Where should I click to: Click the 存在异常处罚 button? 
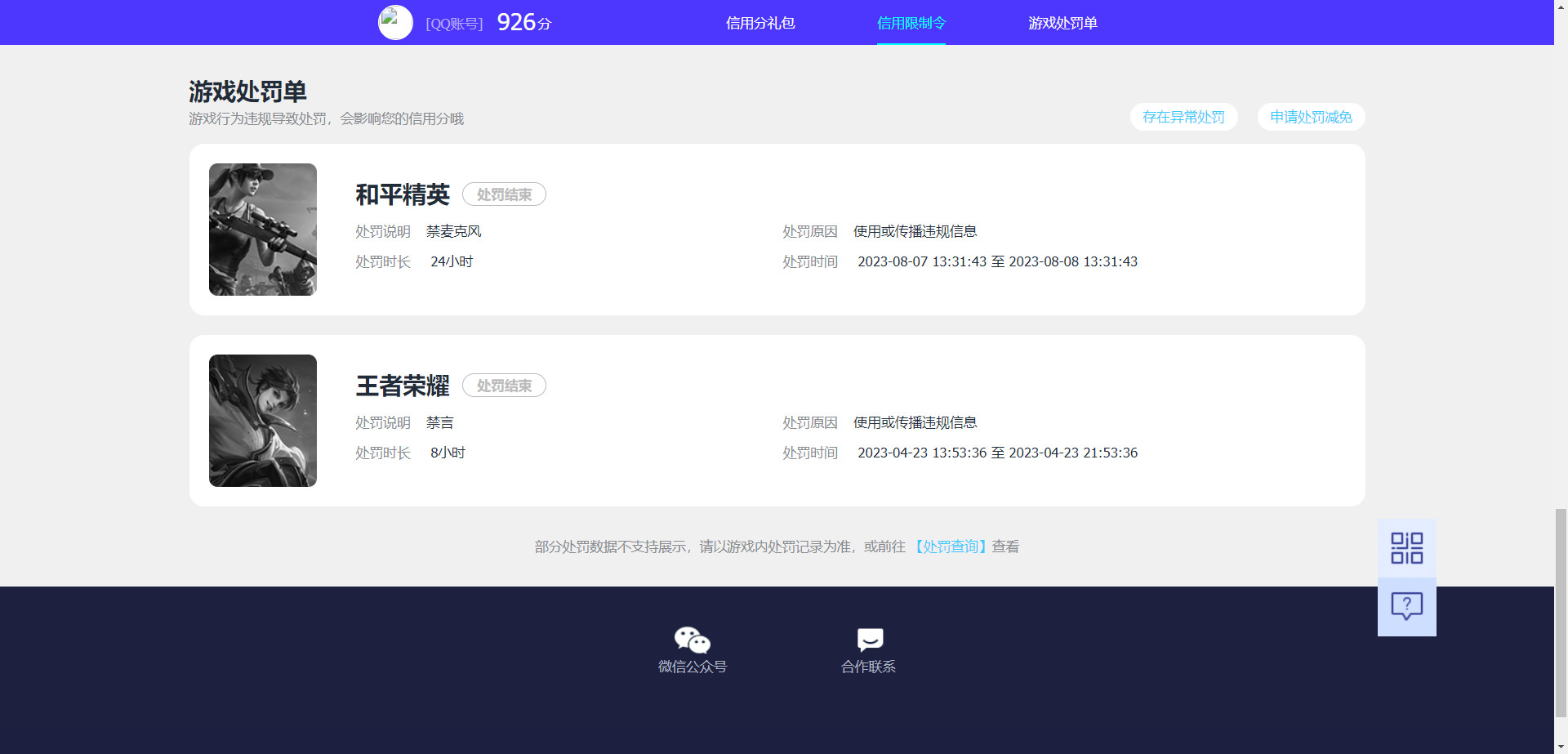click(x=1183, y=117)
